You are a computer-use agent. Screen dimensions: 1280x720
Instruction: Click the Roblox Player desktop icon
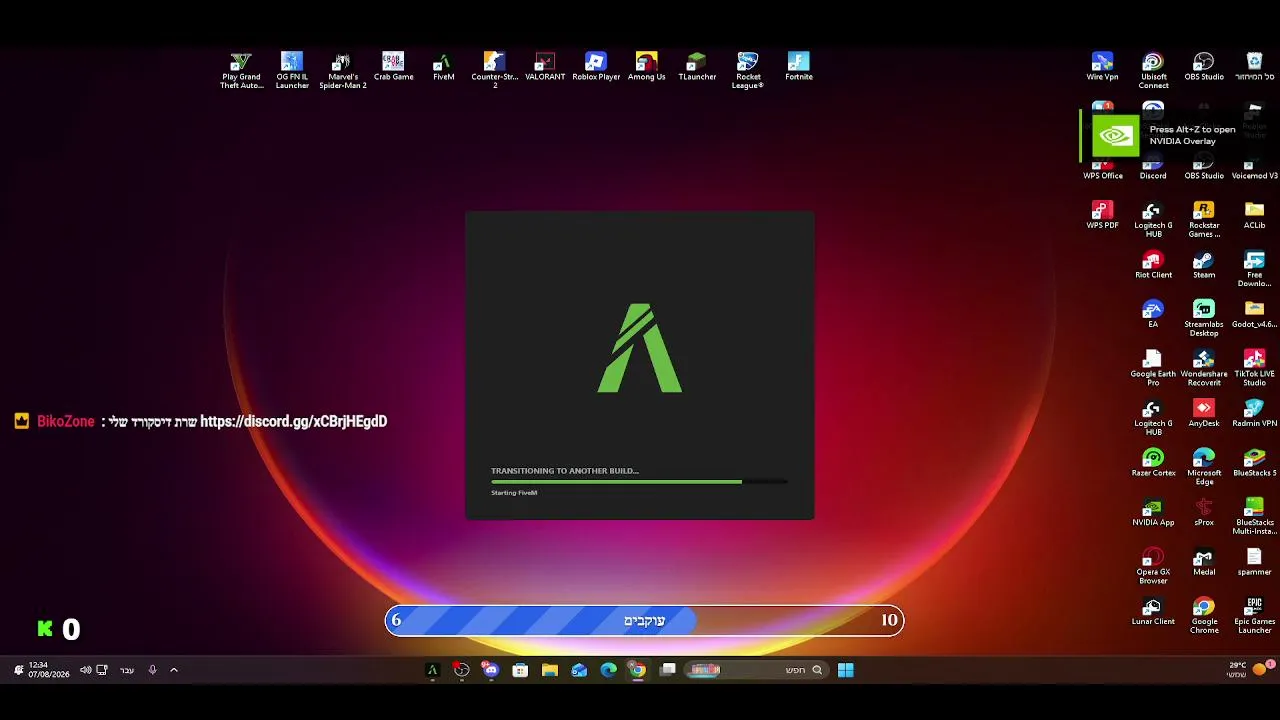(x=596, y=67)
